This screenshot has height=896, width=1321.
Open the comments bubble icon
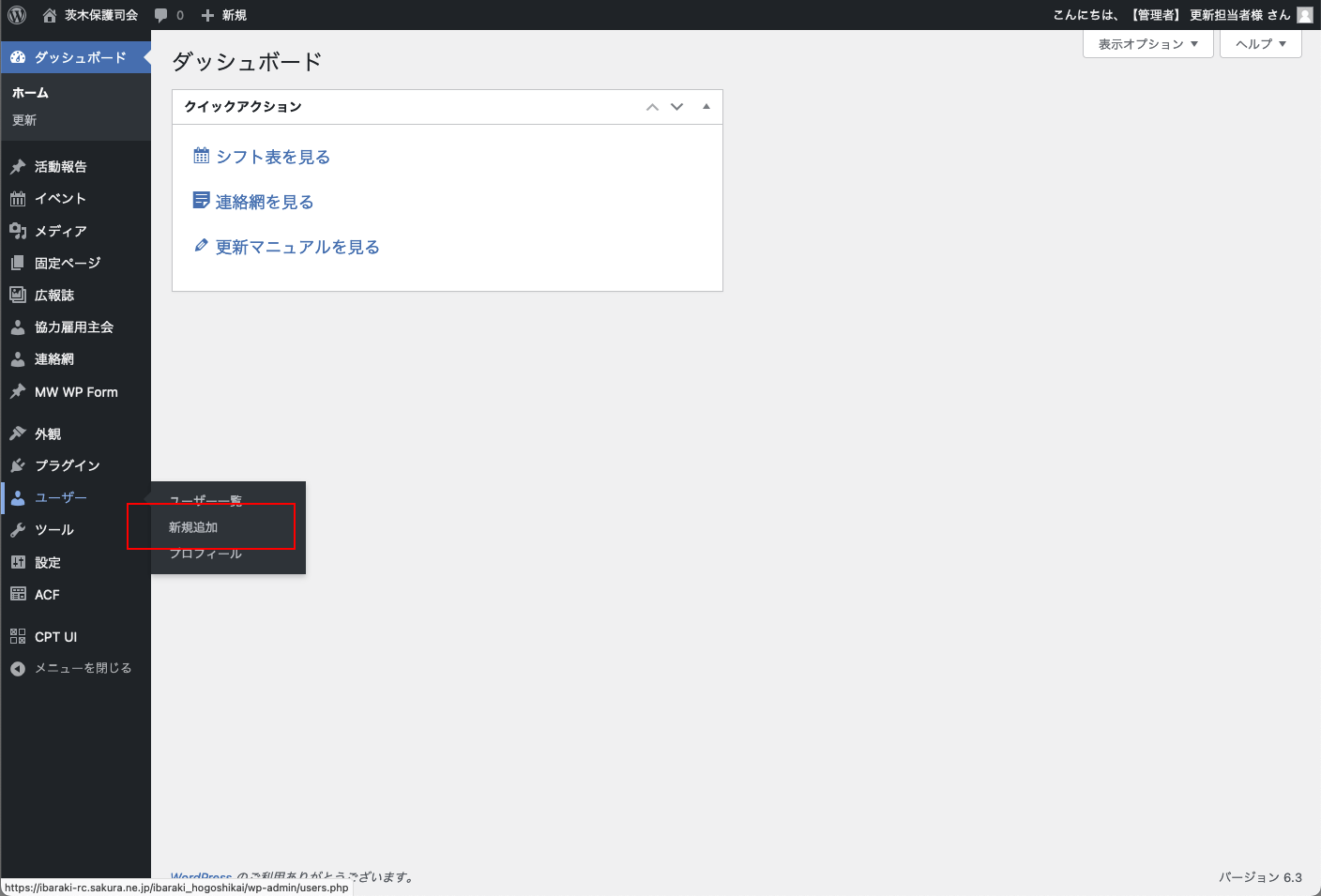click(x=161, y=15)
